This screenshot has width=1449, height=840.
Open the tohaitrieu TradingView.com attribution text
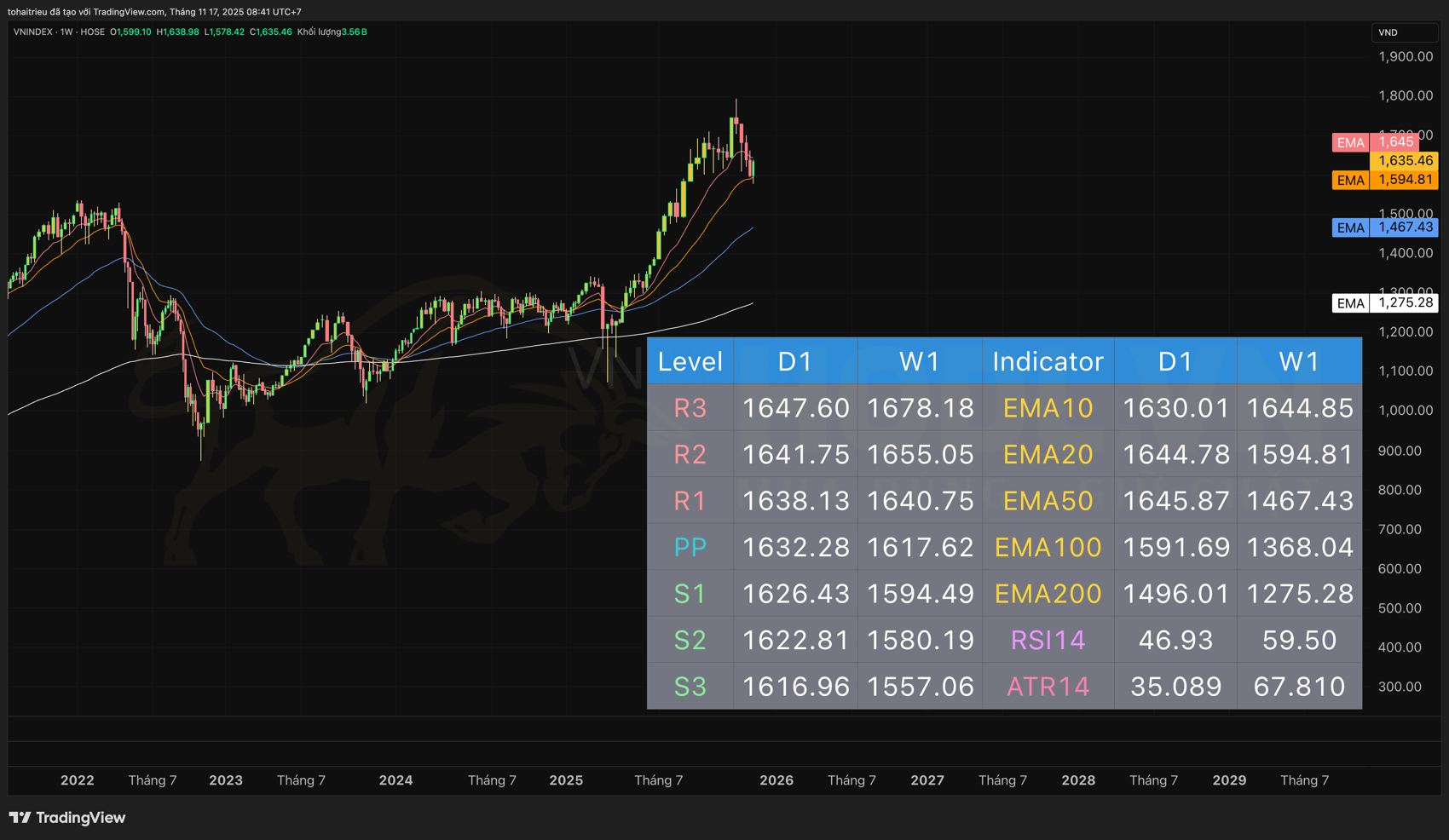[154, 12]
